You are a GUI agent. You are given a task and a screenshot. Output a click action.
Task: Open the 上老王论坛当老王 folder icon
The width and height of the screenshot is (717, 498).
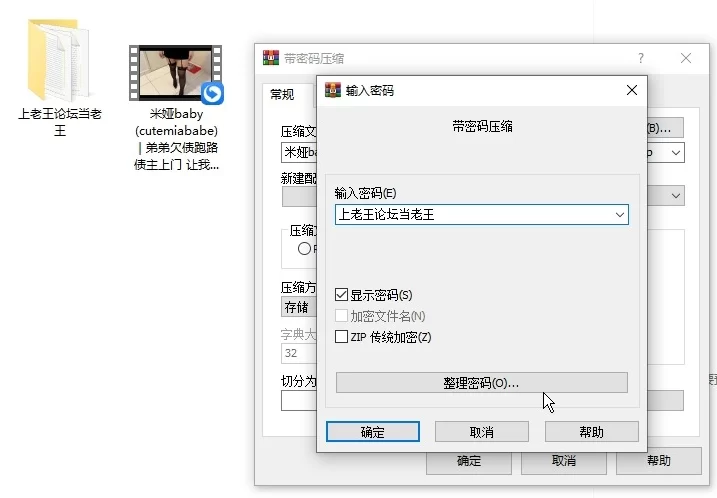59,59
